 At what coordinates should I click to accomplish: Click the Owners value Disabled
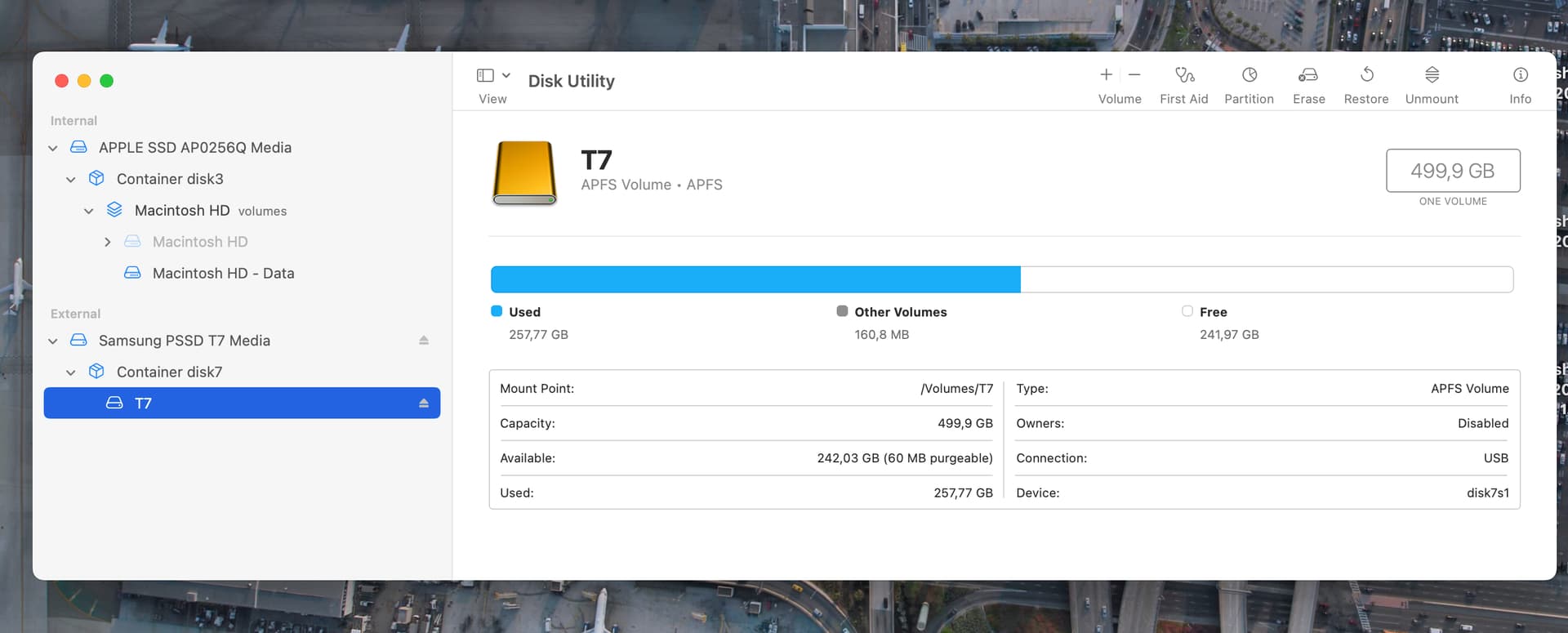[x=1483, y=423]
